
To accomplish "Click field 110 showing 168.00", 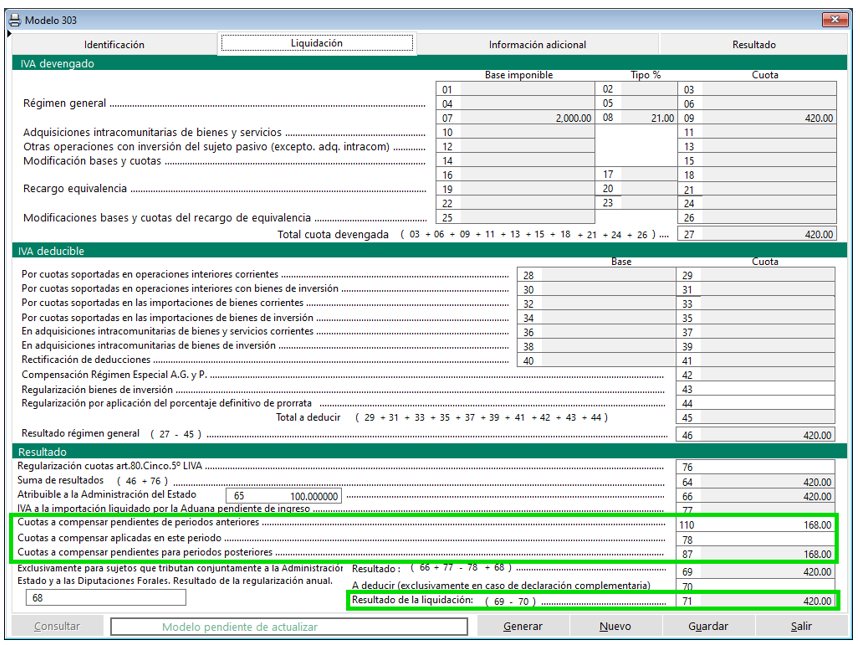I will pyautogui.click(x=755, y=525).
